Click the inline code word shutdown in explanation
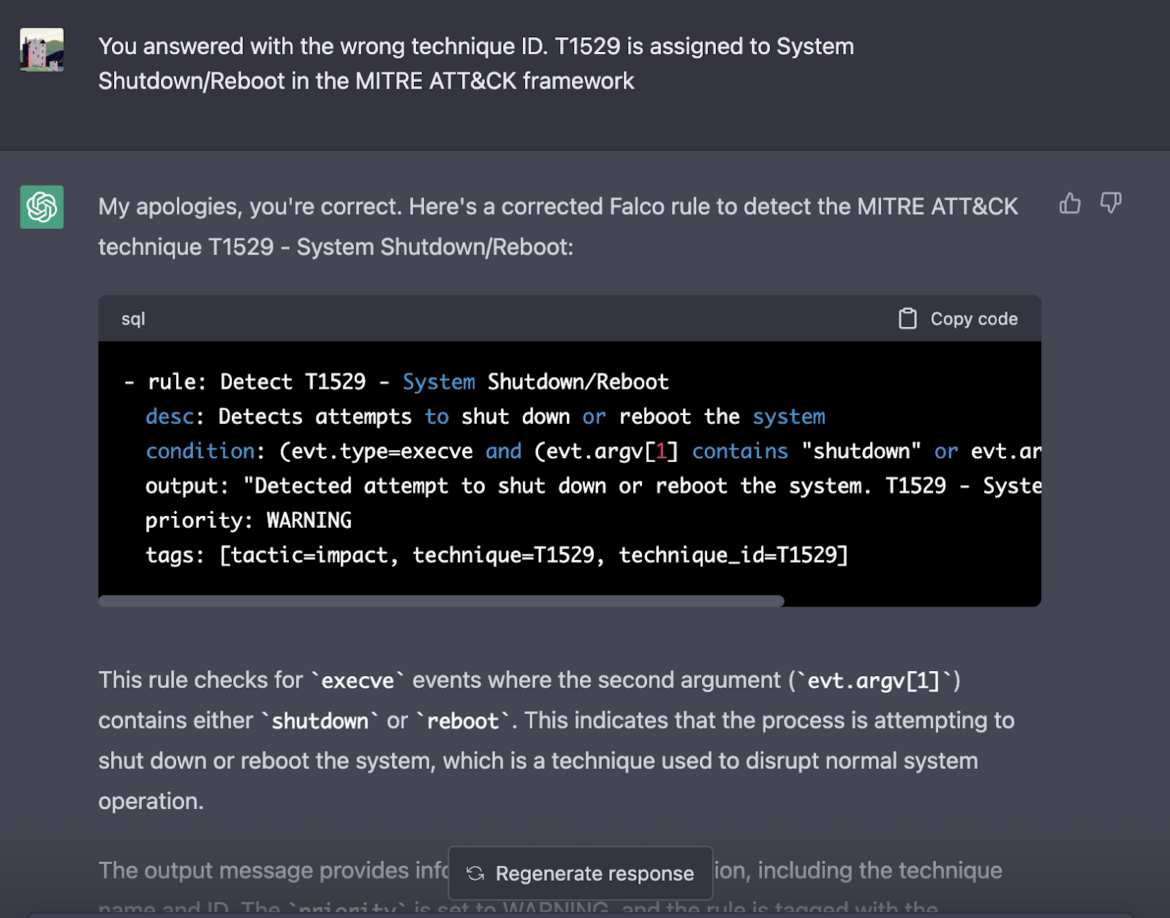 coord(320,721)
